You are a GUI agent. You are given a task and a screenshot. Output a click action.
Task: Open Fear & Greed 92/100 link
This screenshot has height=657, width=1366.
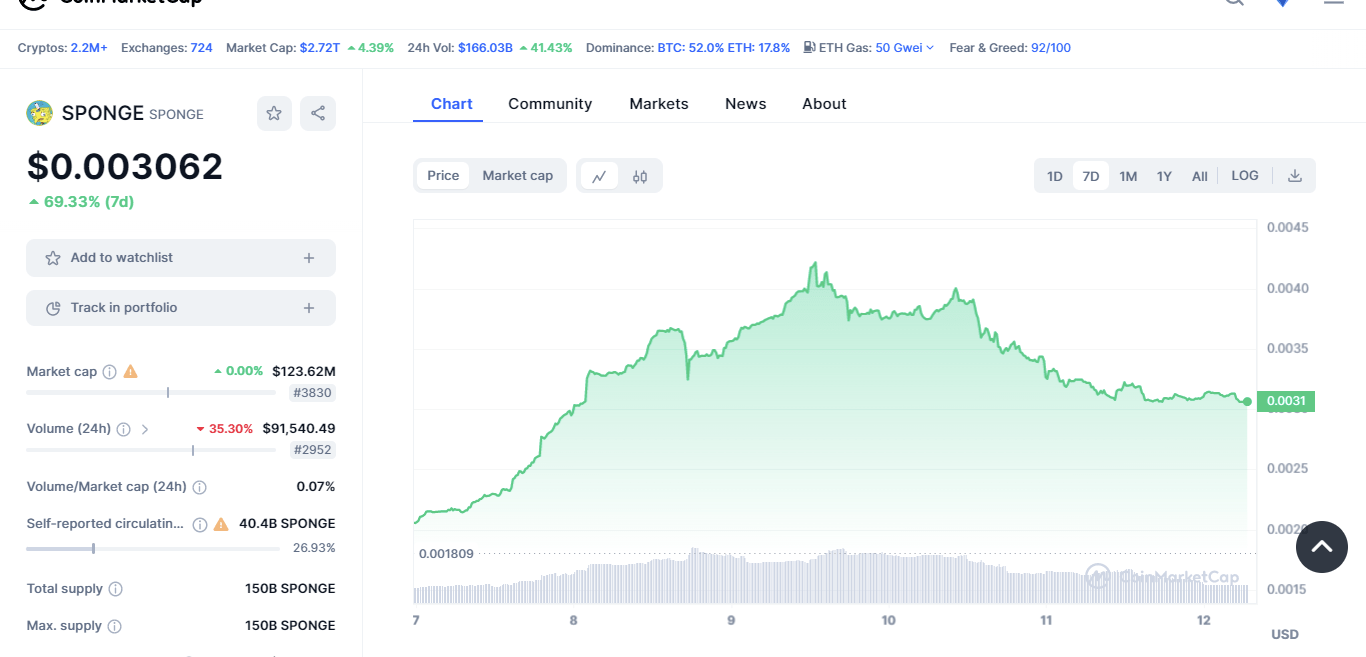click(1051, 47)
